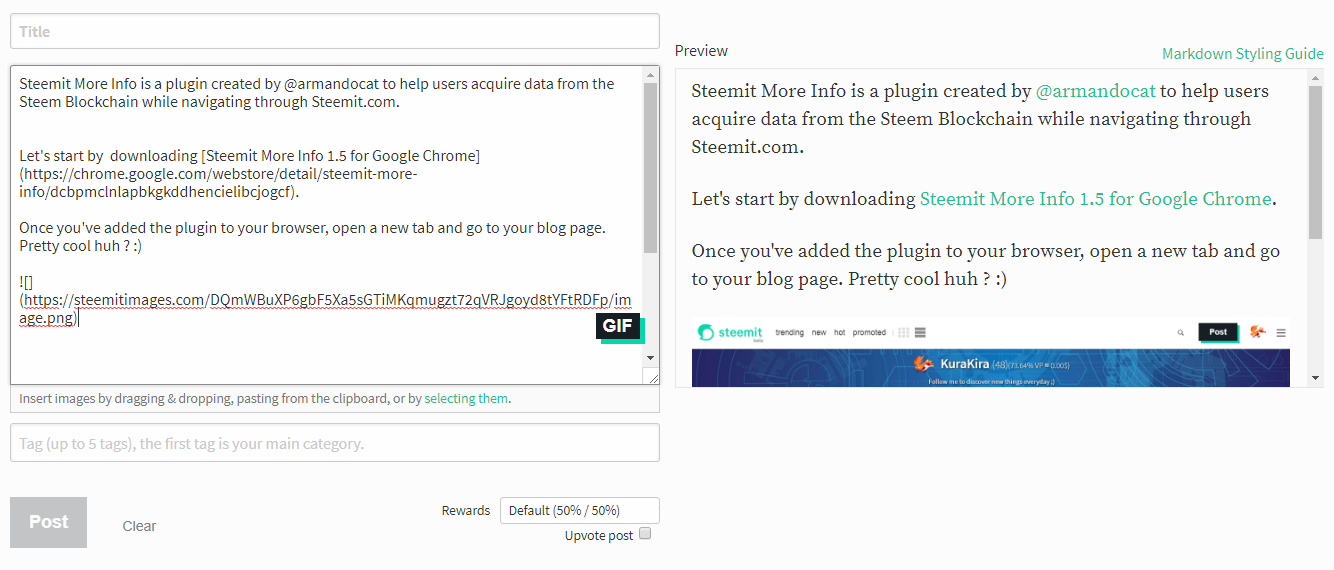Open the @armandocat link in preview
The image size is (1334, 570).
pos(1095,91)
